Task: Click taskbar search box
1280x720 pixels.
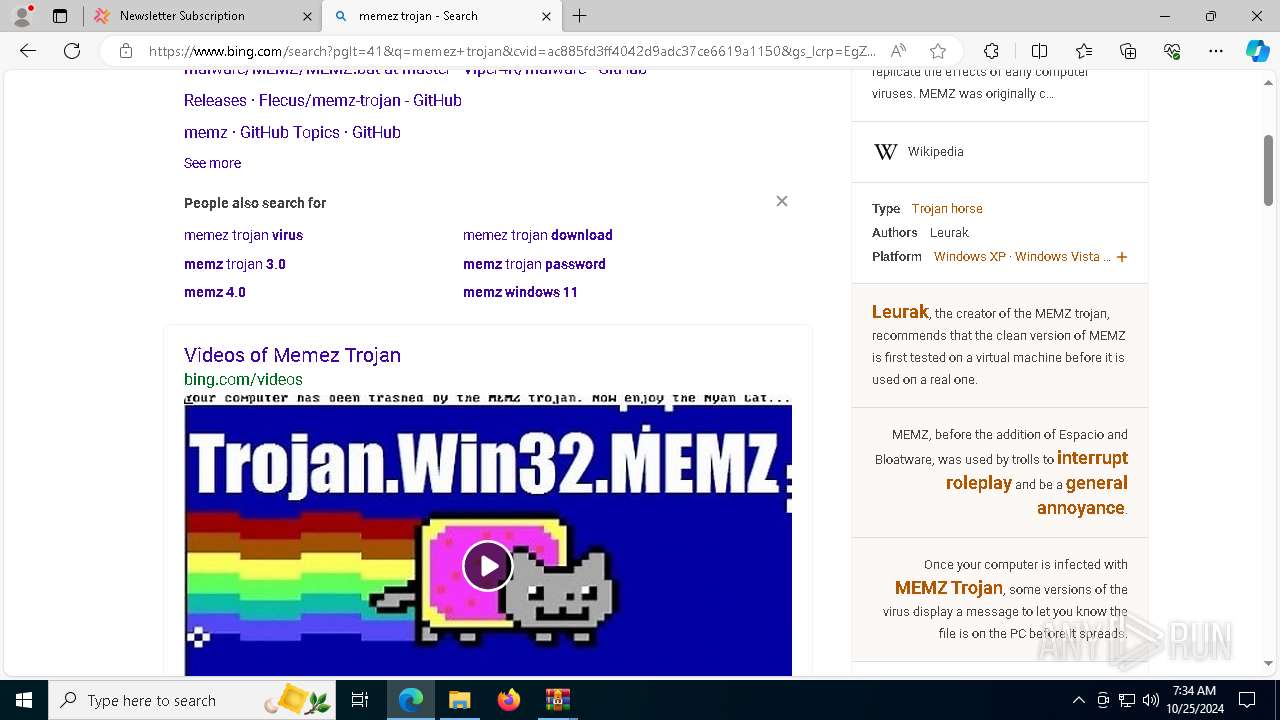Action: (x=192, y=700)
